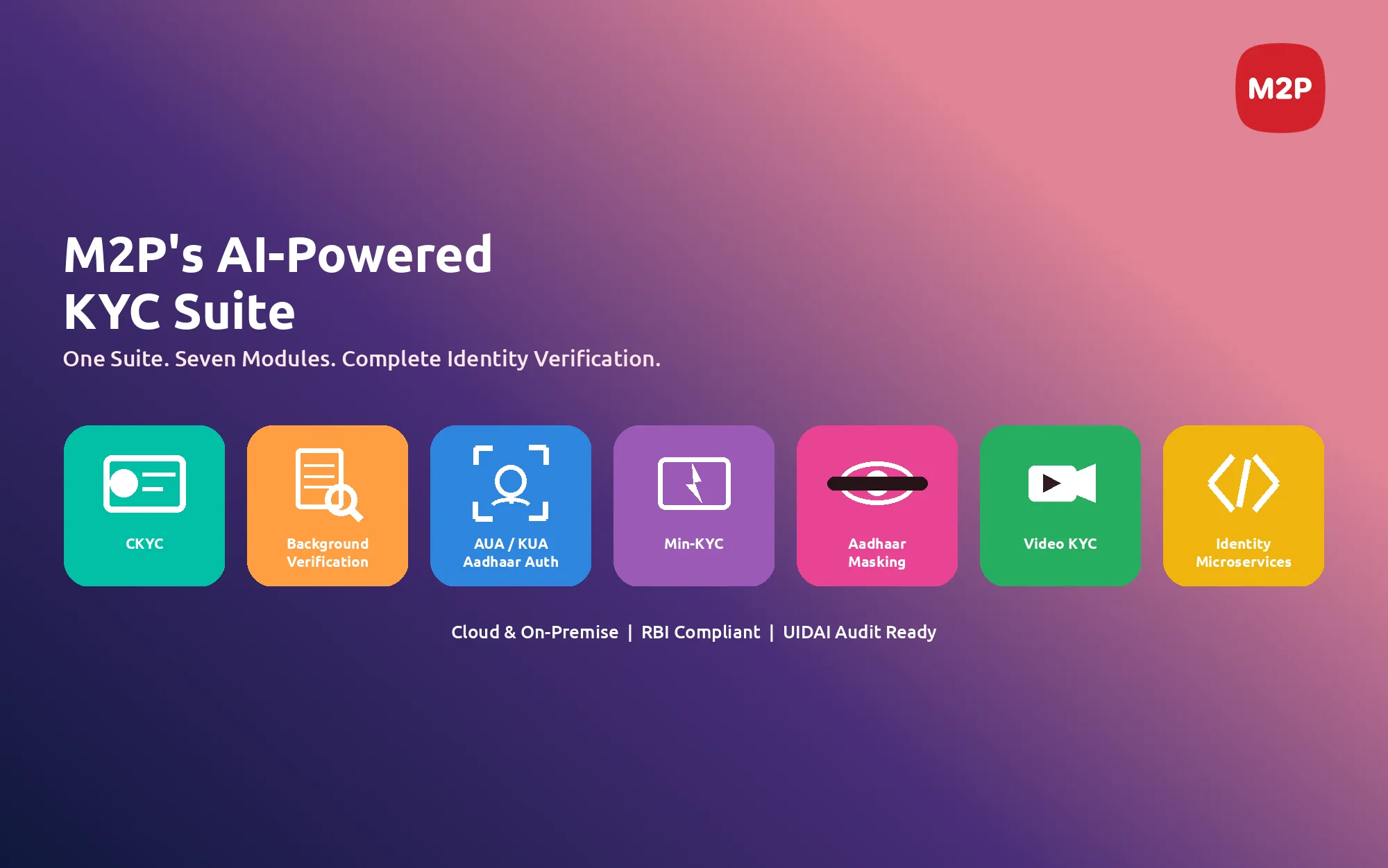Click the Cloud & On-Premise text
This screenshot has height=868, width=1388.
tap(534, 632)
